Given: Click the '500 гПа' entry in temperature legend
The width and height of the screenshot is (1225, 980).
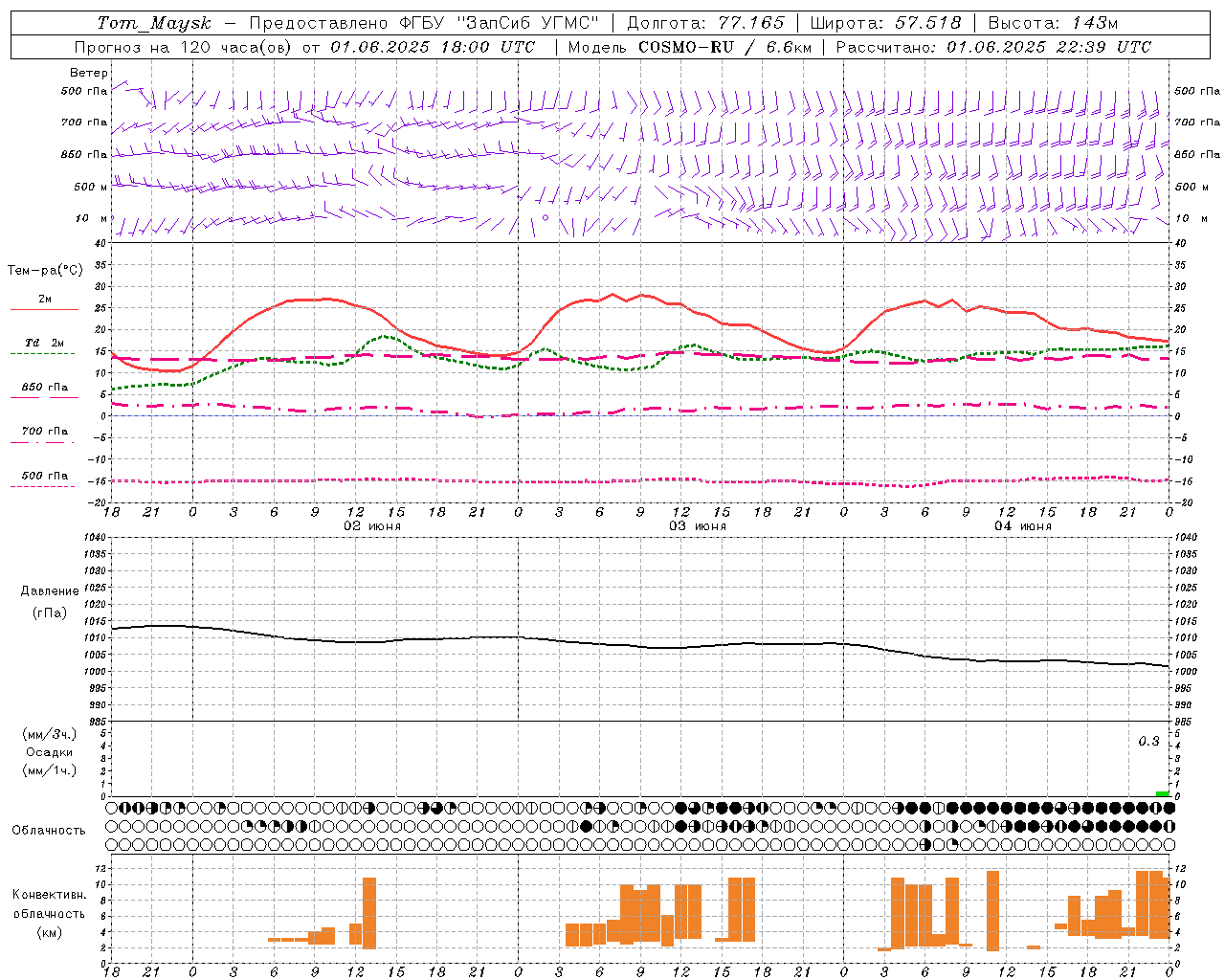Looking at the screenshot, I should [x=45, y=476].
